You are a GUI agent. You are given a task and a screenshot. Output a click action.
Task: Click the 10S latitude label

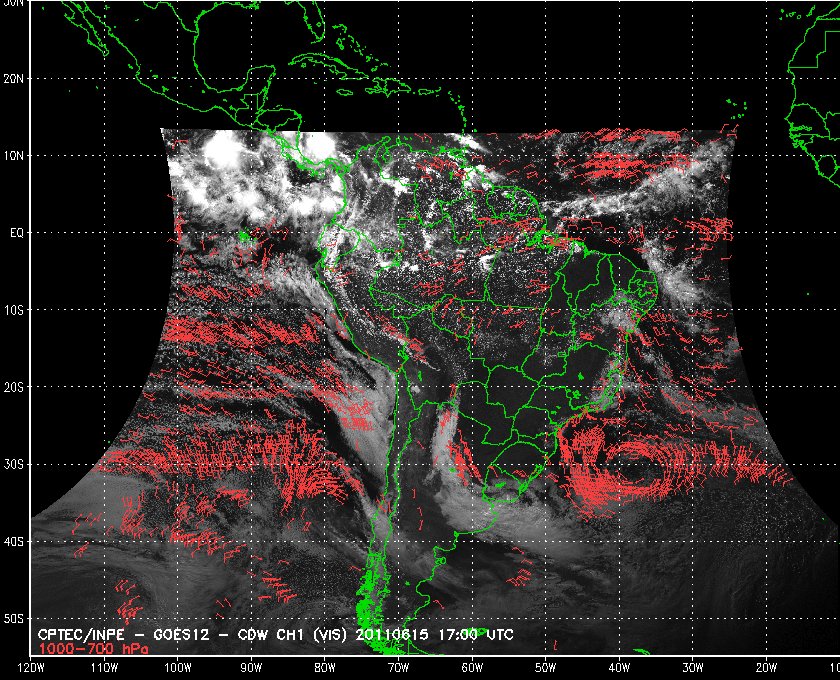tap(13, 310)
